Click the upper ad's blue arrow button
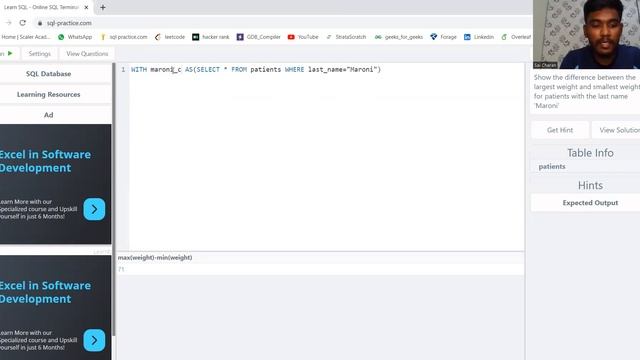The height and width of the screenshot is (360, 640). tap(94, 209)
